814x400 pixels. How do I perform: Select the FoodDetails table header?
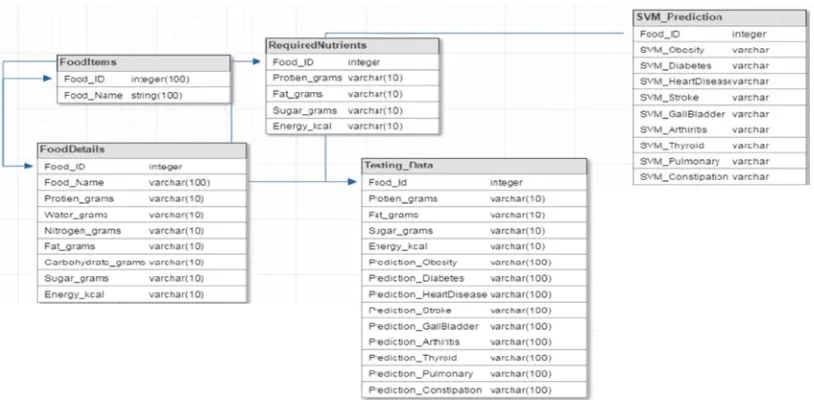pyautogui.click(x=142, y=150)
